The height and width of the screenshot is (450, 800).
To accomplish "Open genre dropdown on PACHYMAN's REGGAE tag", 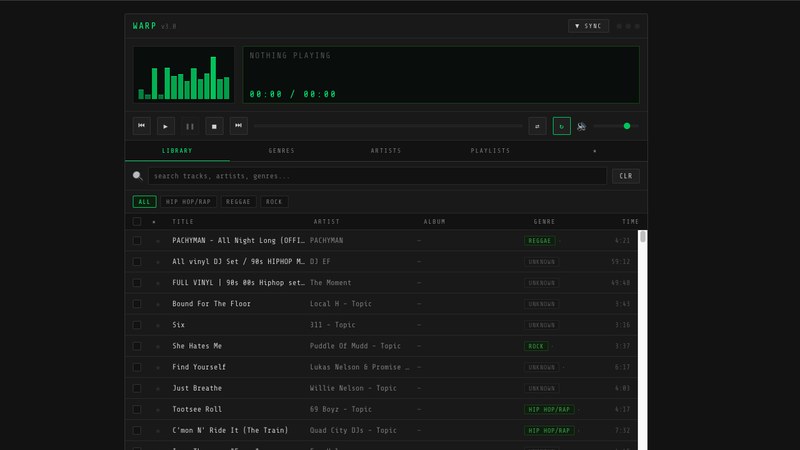I will pyautogui.click(x=560, y=241).
